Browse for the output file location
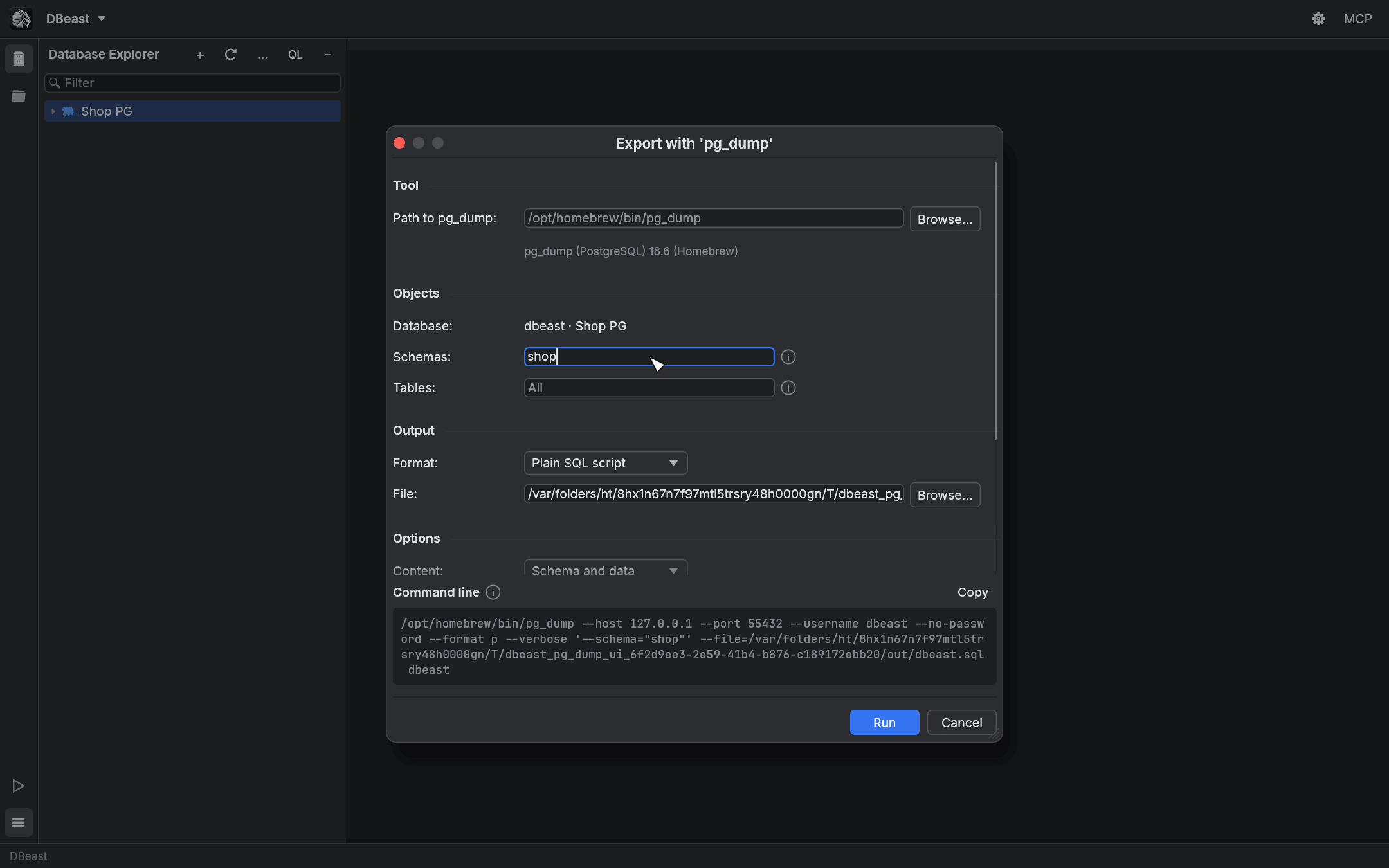This screenshot has height=868, width=1389. point(945,495)
